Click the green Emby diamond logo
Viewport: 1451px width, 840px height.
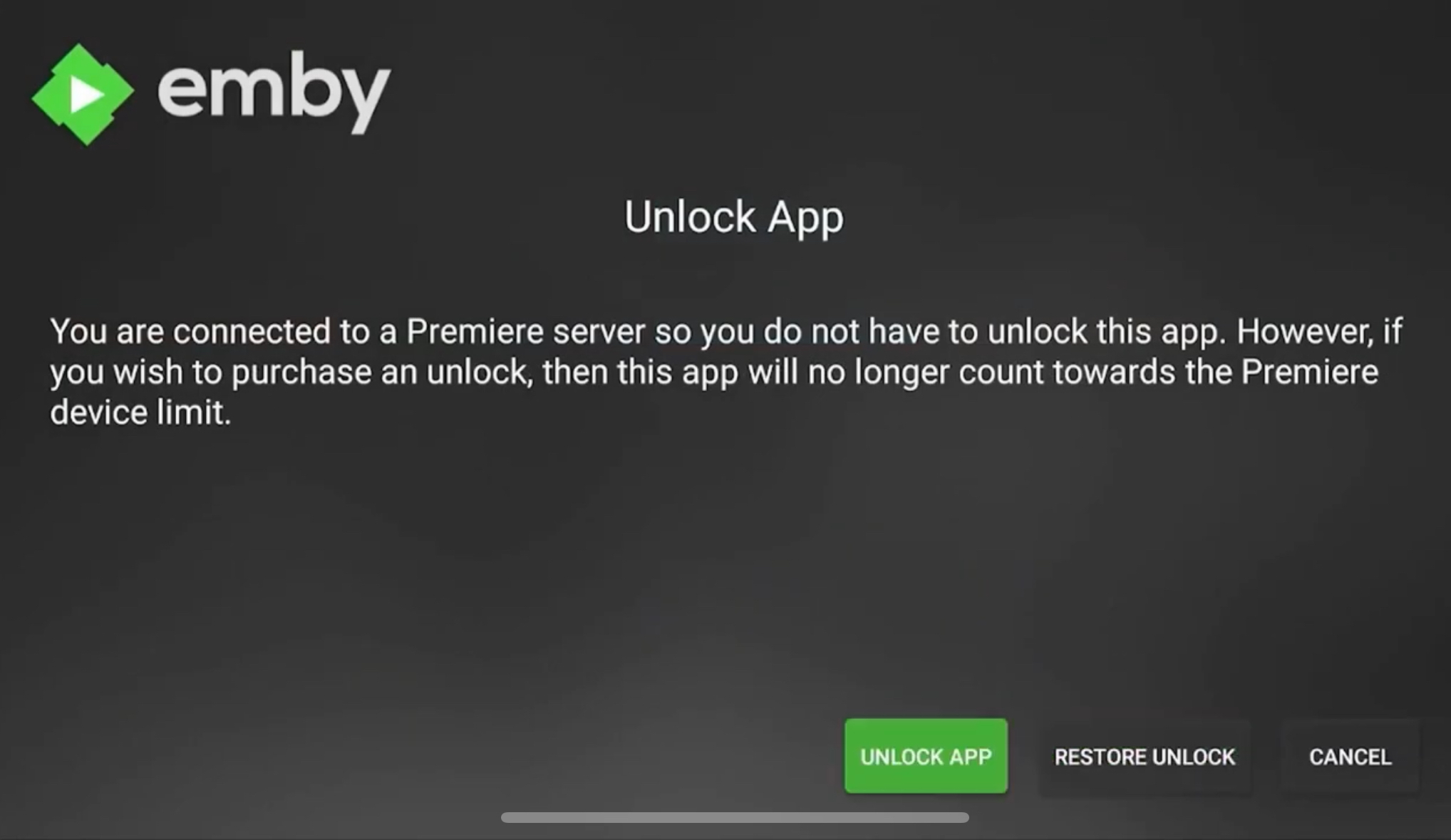point(83,94)
